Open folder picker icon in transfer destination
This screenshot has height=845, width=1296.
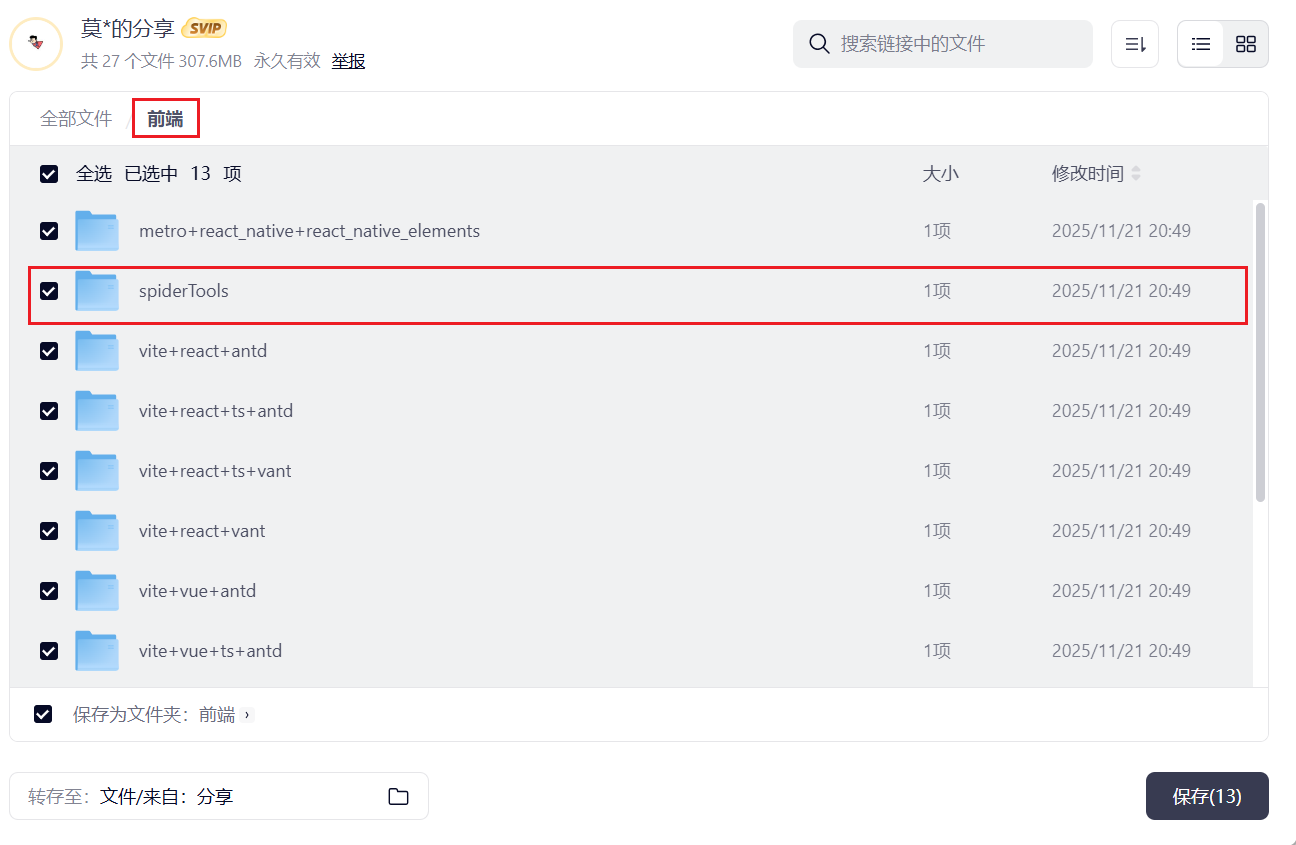(x=398, y=796)
